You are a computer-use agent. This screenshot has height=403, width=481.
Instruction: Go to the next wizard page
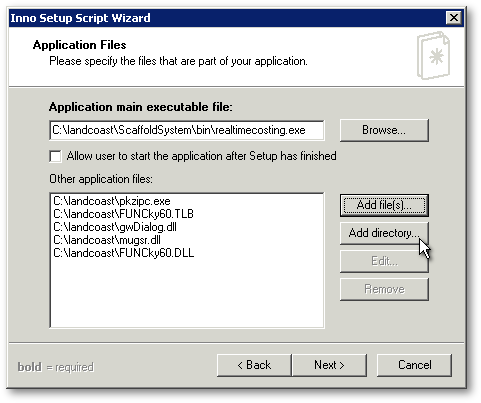tap(329, 365)
